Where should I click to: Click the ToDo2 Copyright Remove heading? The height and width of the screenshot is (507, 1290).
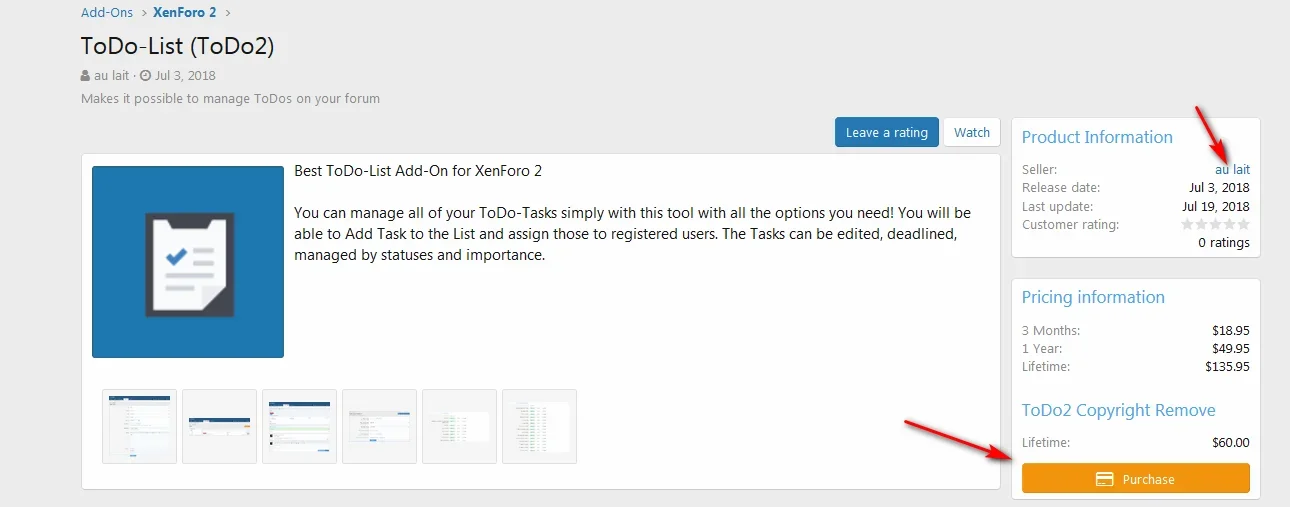coord(1119,410)
